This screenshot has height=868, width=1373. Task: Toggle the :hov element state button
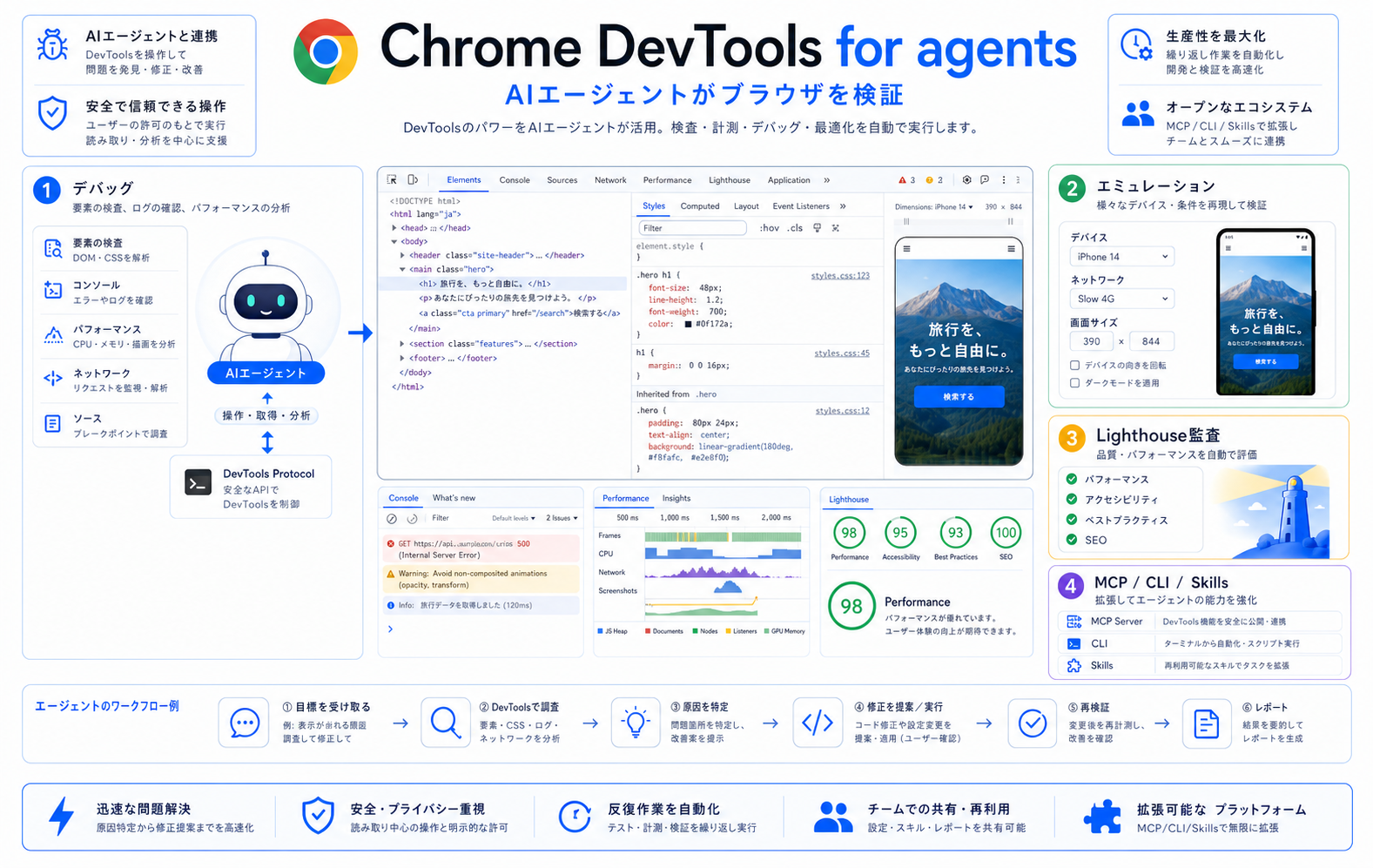(770, 228)
